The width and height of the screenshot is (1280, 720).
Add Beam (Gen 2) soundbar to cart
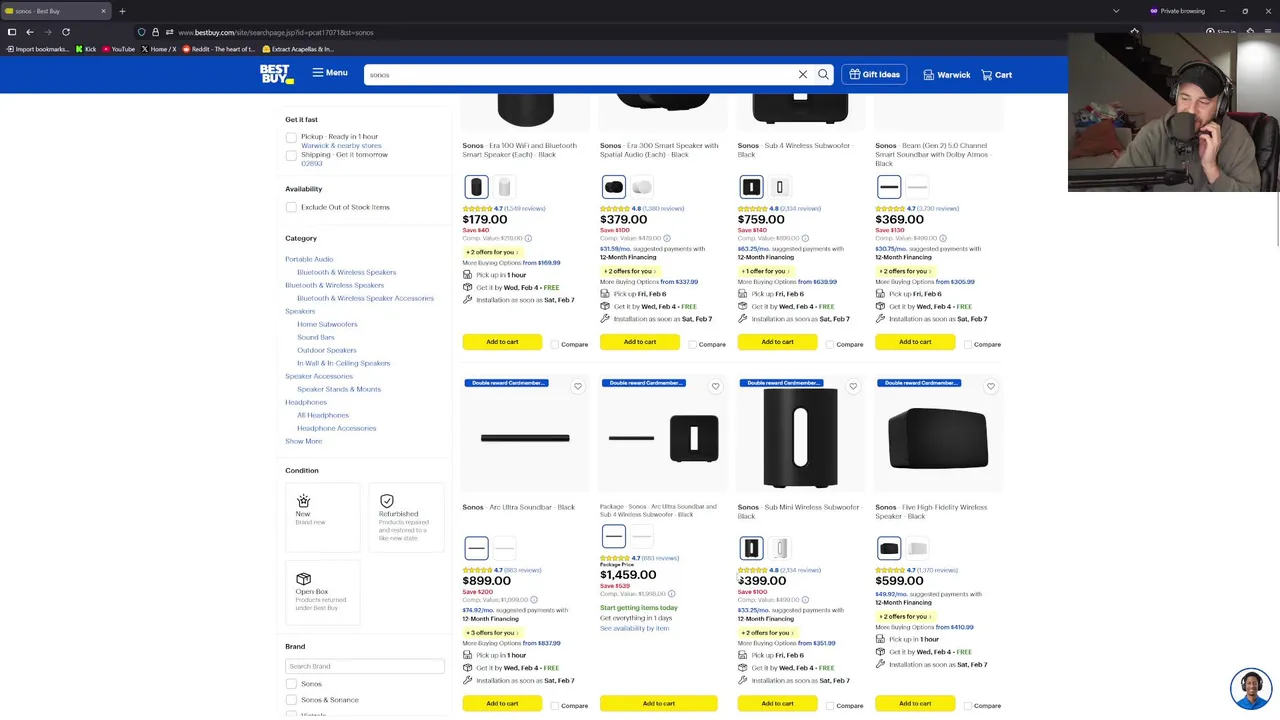(x=915, y=342)
